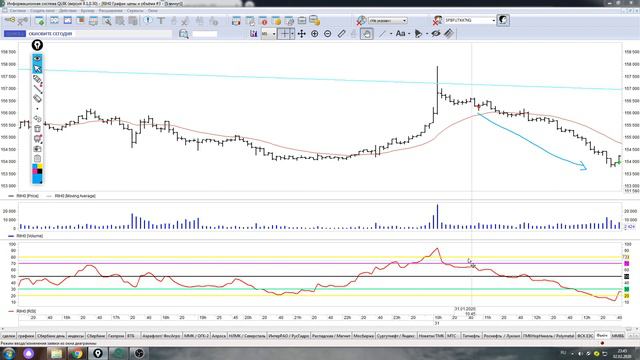Click the location pin at palette top
Viewport: 640px width, 360px height.
[x=37, y=45]
